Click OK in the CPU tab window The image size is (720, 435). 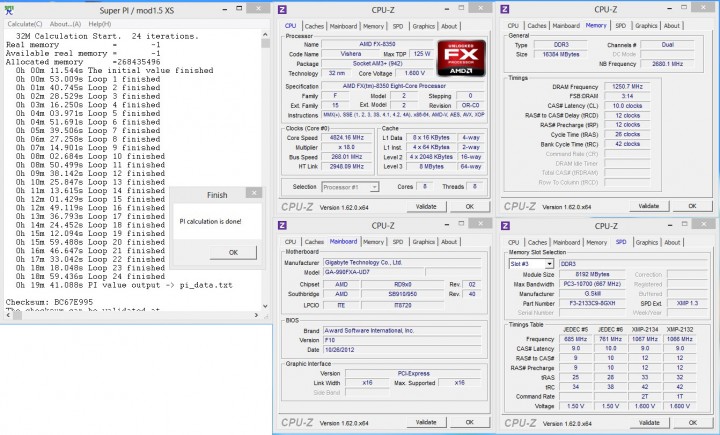coord(470,207)
